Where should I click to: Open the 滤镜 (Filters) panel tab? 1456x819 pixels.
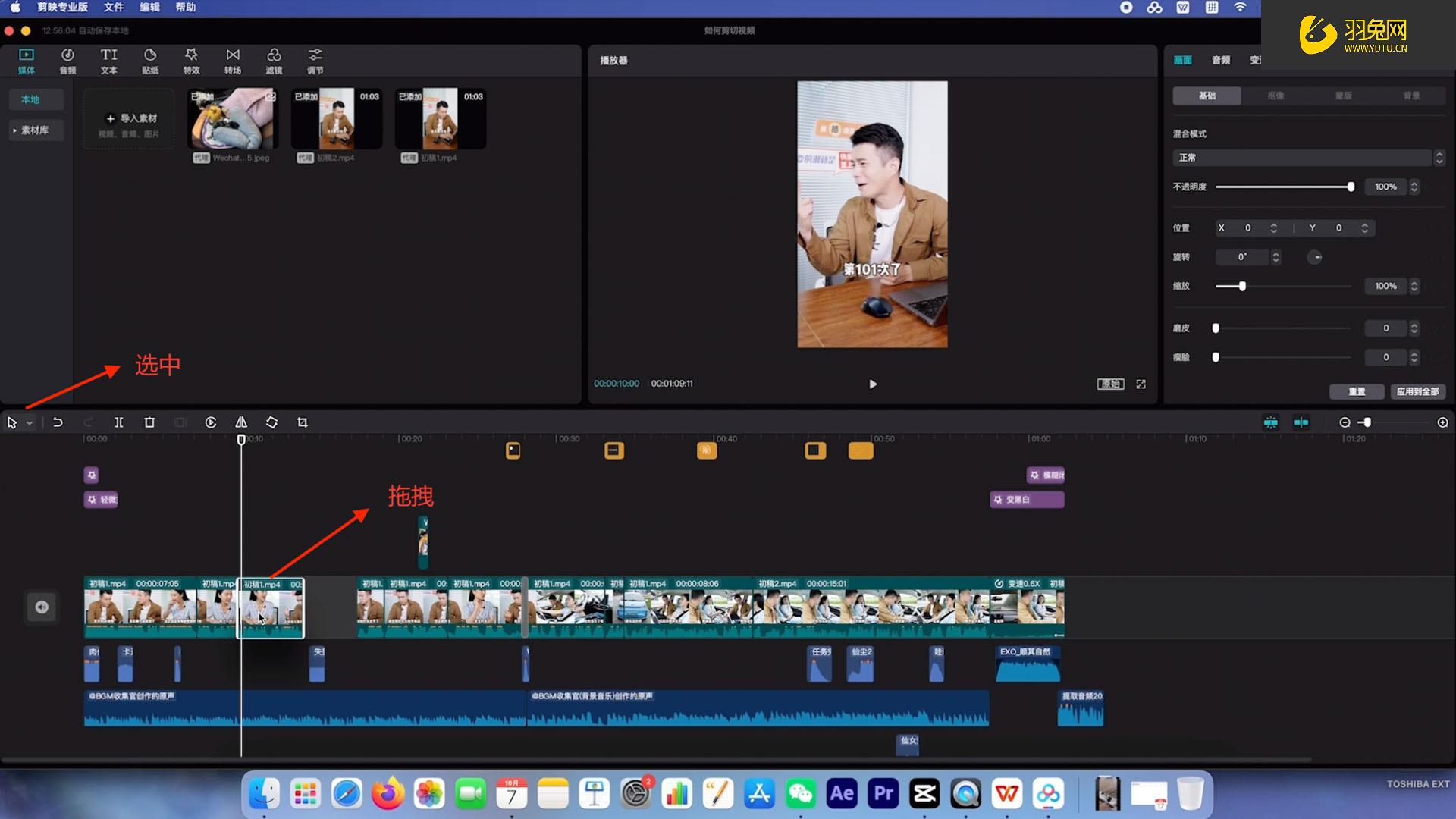coord(274,61)
